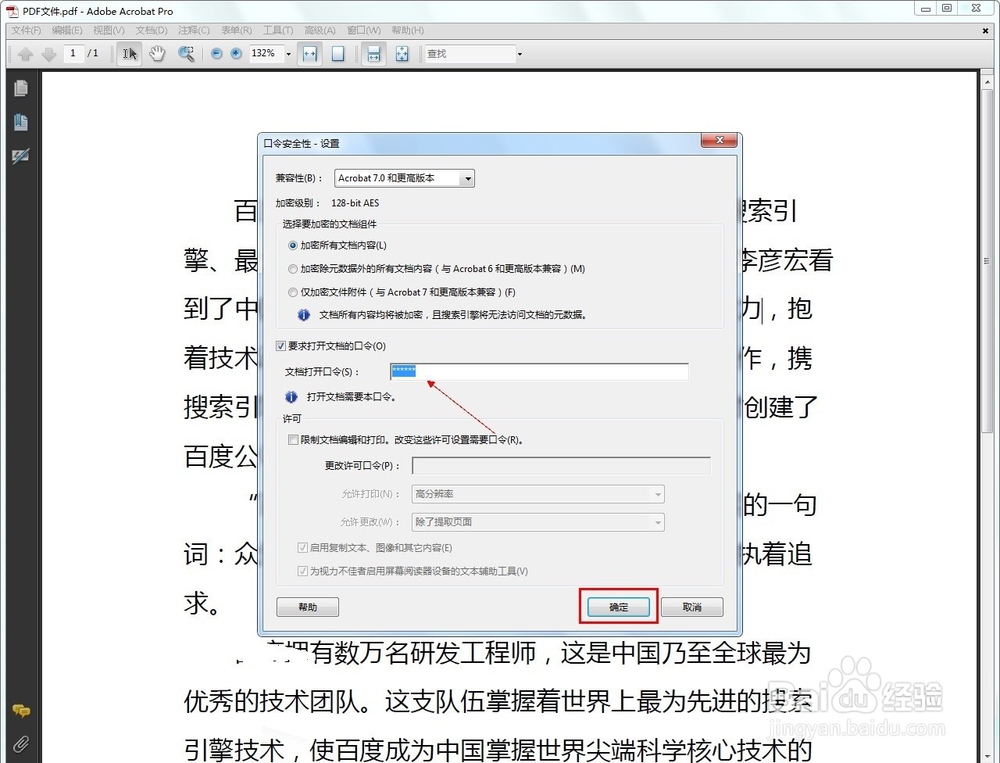
Task: Open the Signatures panel in sidebar
Action: tap(20, 156)
